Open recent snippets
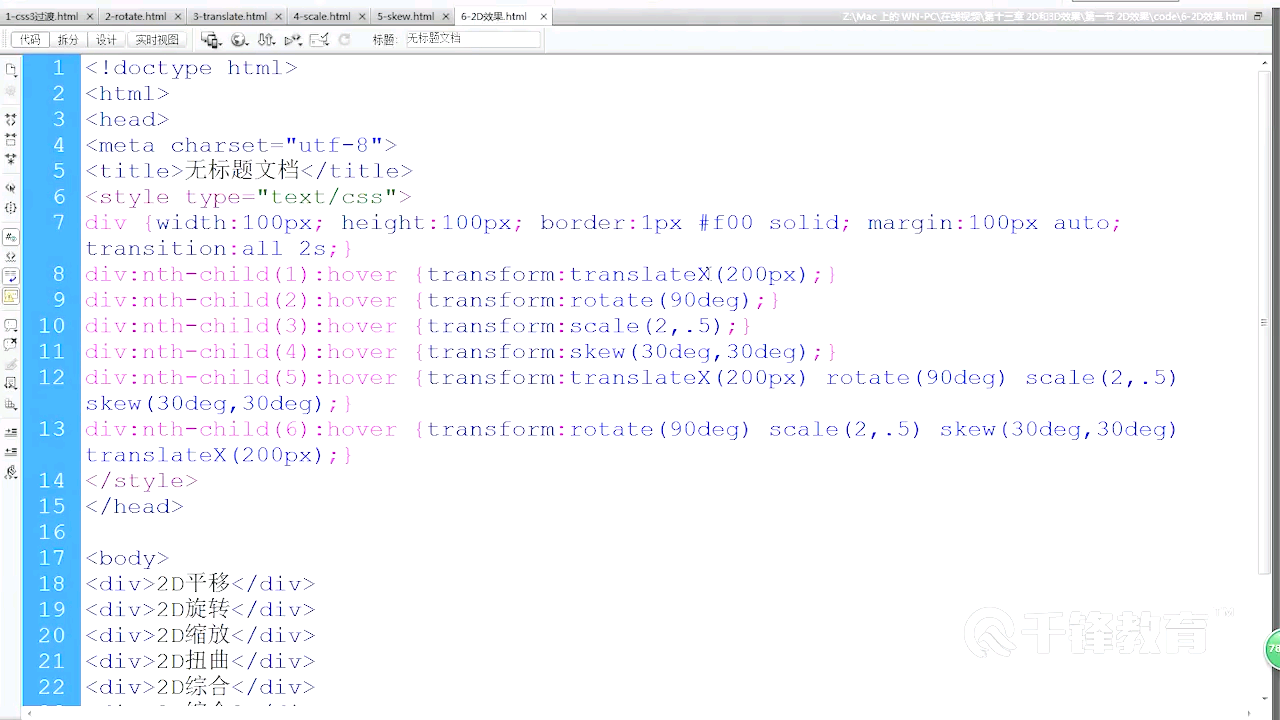 point(11,383)
